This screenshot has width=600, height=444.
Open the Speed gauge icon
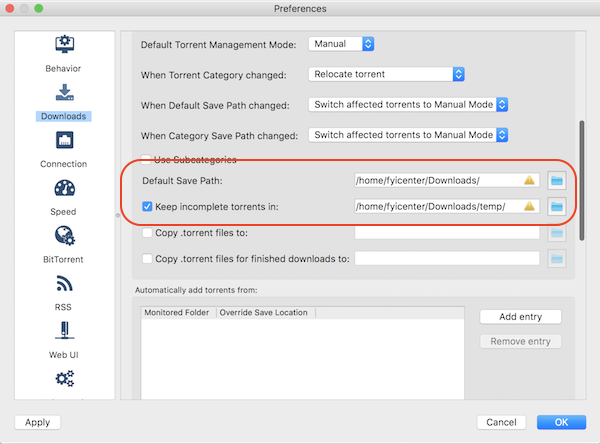click(64, 188)
